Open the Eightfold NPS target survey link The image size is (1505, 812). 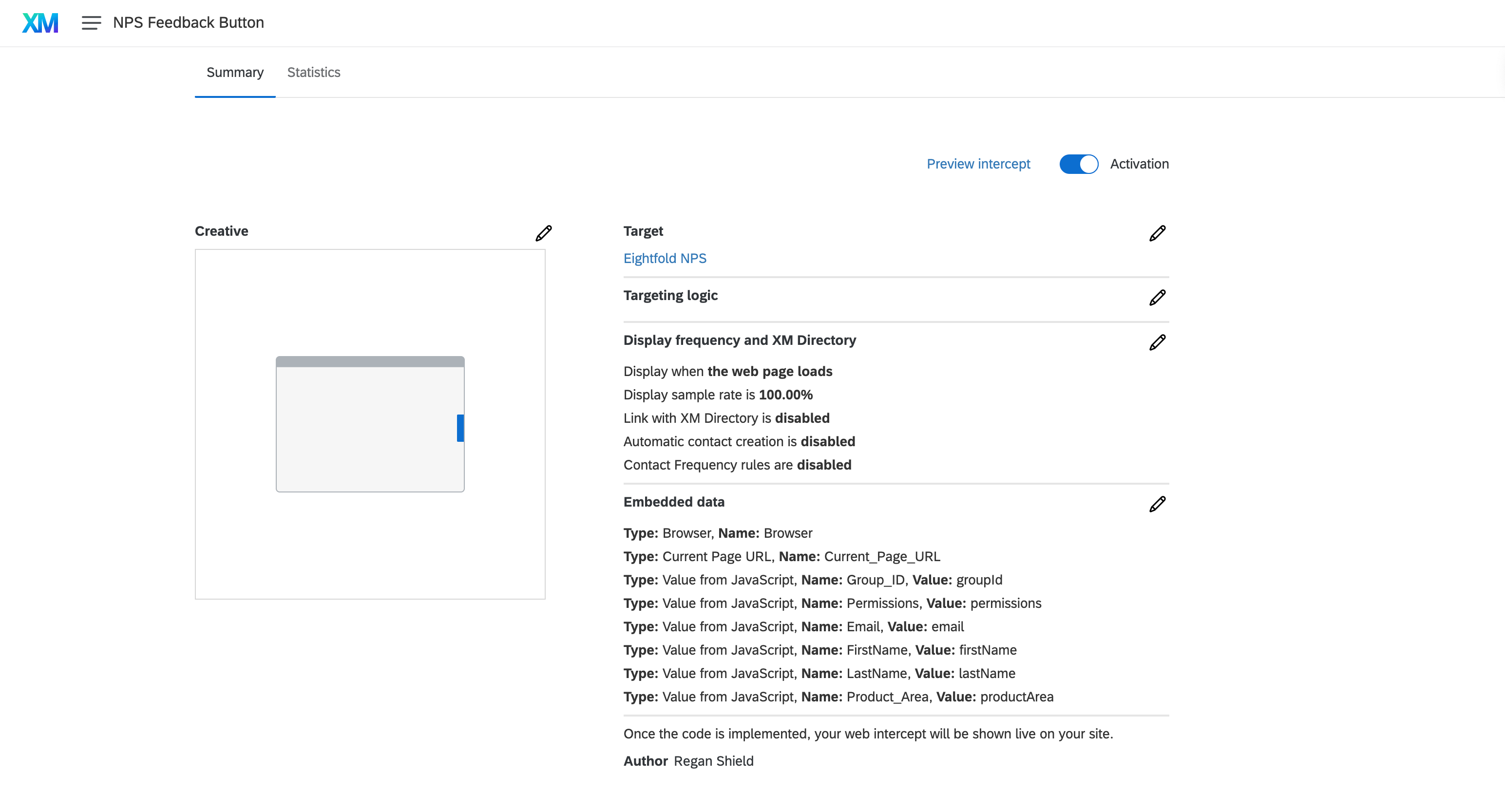[x=665, y=258]
